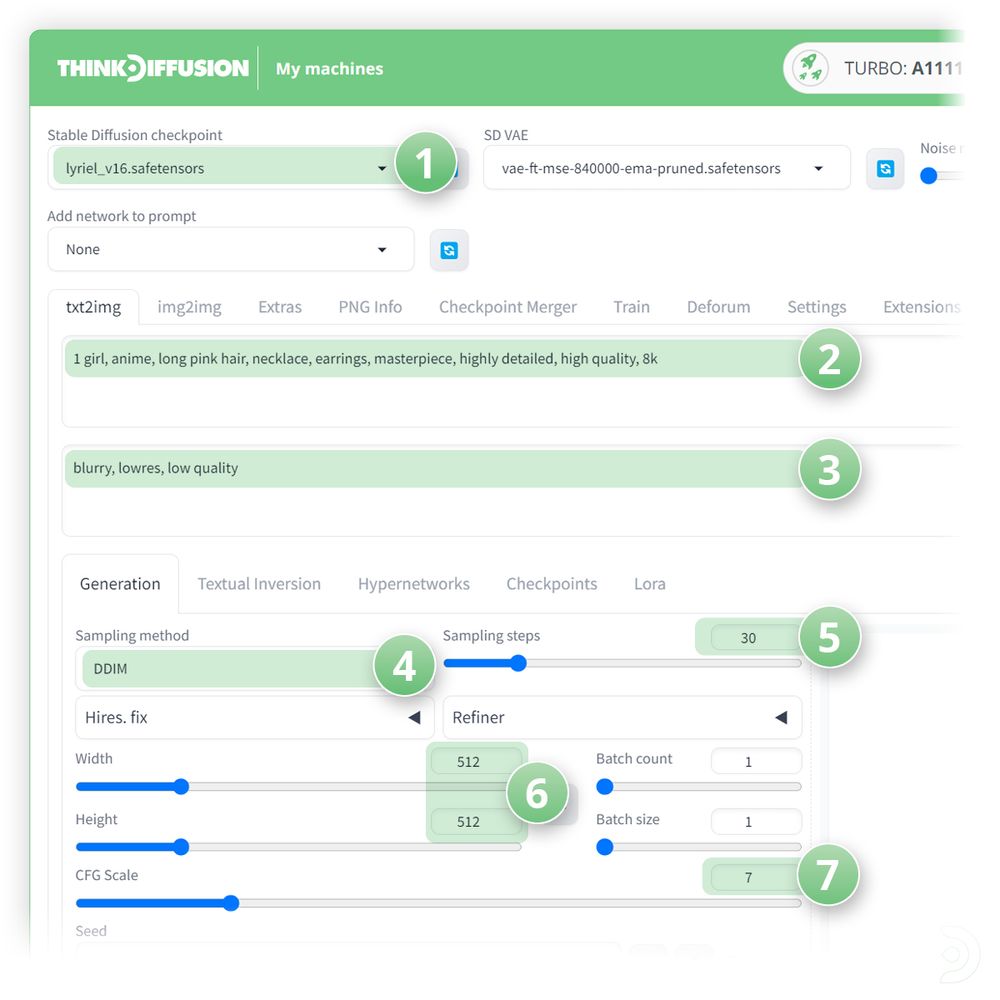Switch to the img2img tab
The width and height of the screenshot is (1000, 1000).
189,307
